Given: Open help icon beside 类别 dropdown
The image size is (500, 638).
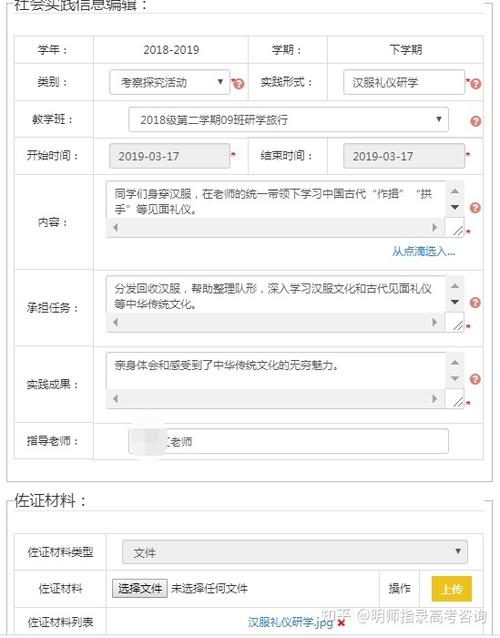Looking at the screenshot, I should [x=239, y=84].
